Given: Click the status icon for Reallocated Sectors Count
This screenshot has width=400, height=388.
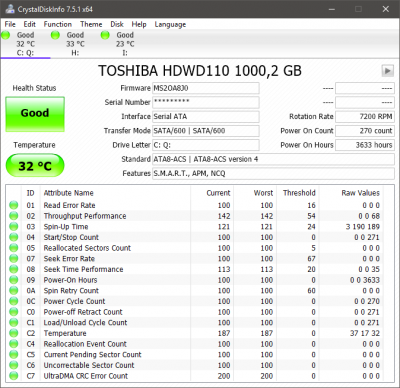Looking at the screenshot, I should [14, 248].
